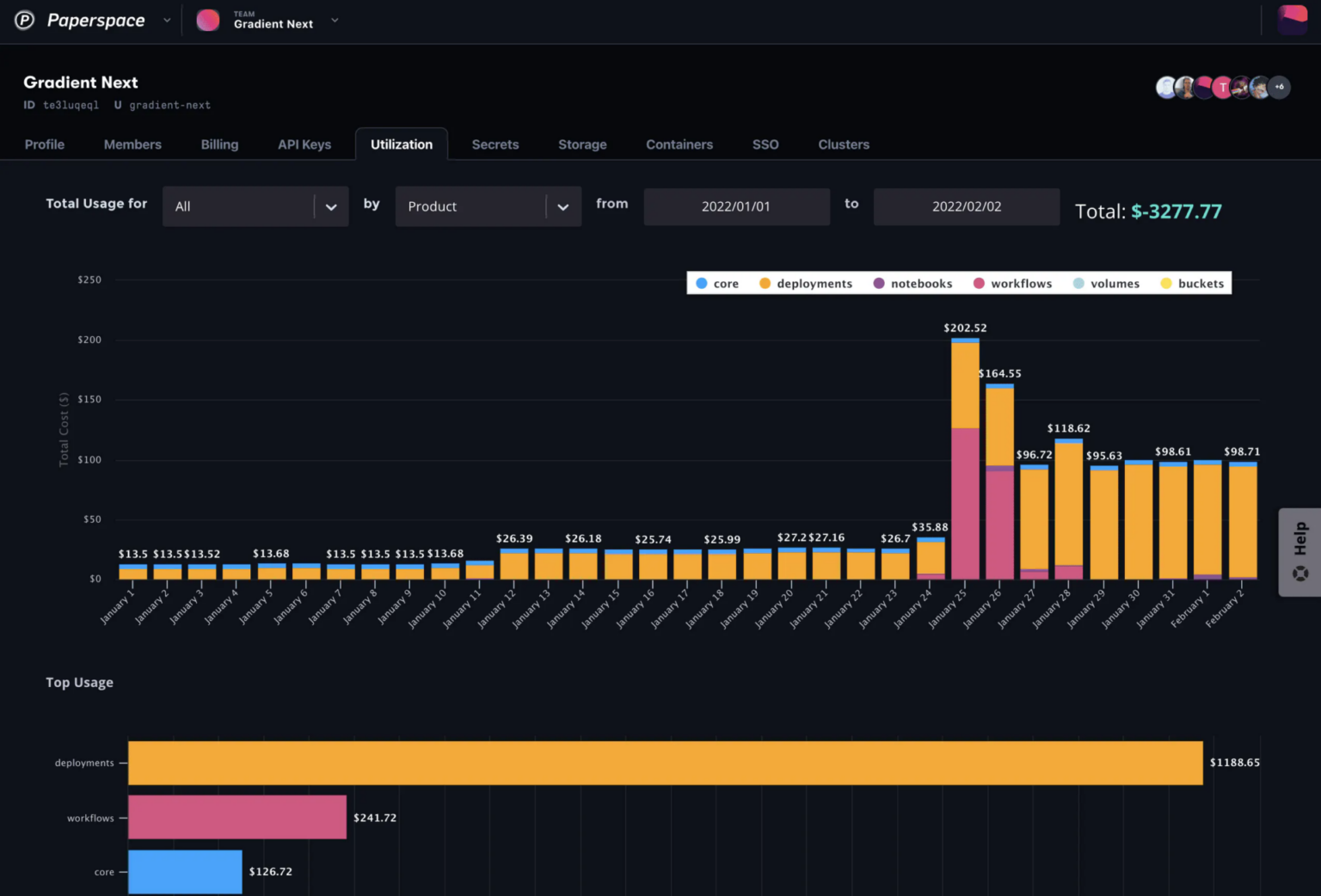Click the 2022/02/02 end date field
Viewport: 1321px width, 896px height.
(966, 206)
